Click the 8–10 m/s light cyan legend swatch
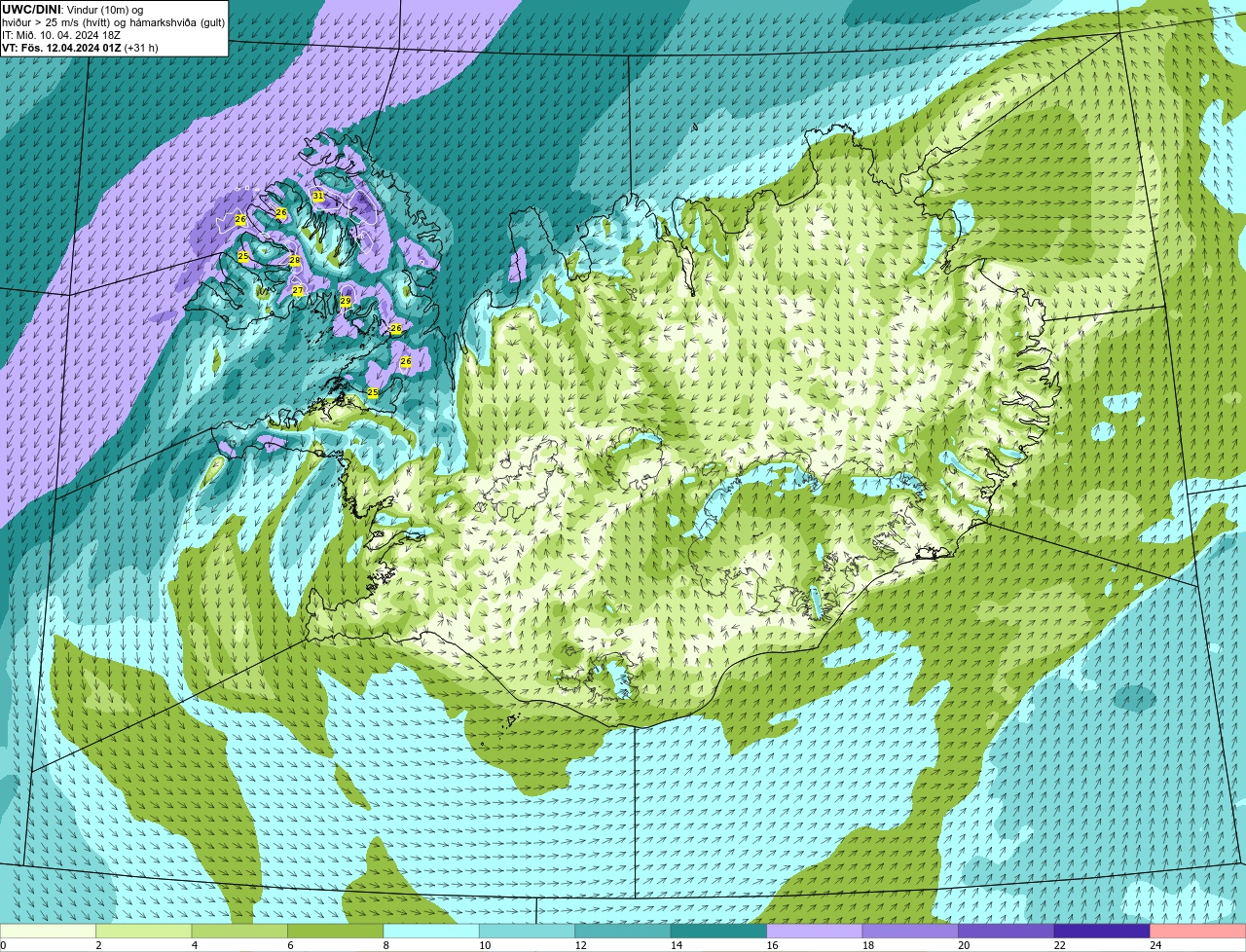1246x952 pixels. pyautogui.click(x=431, y=932)
